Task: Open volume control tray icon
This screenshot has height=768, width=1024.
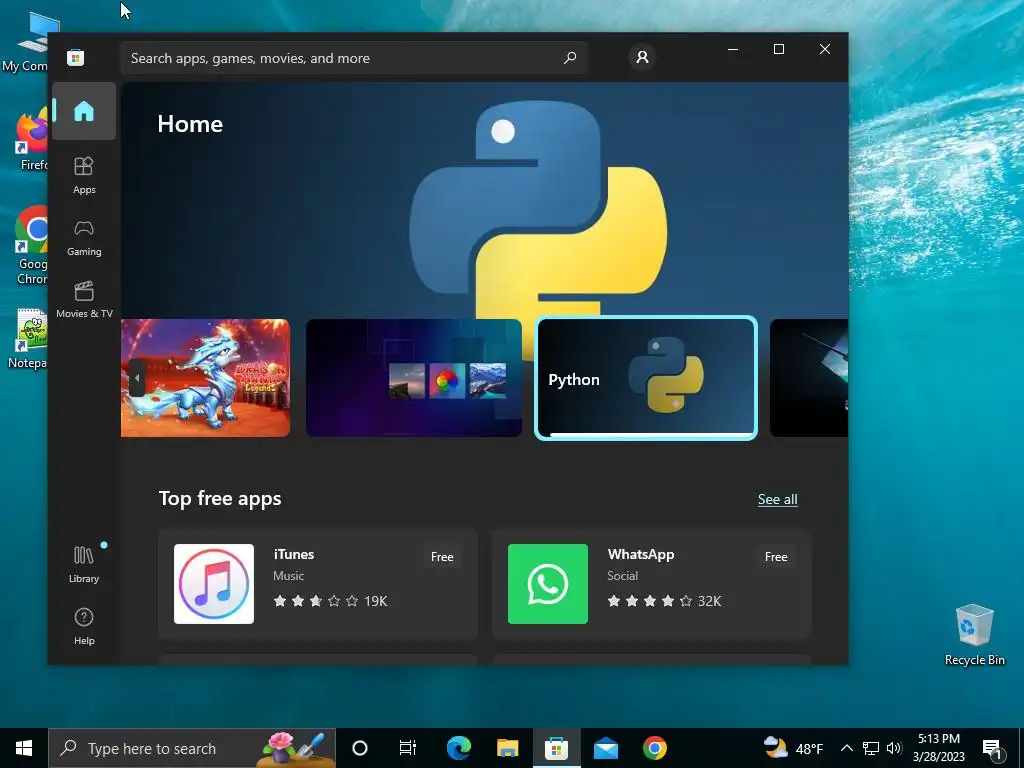Action: point(894,748)
